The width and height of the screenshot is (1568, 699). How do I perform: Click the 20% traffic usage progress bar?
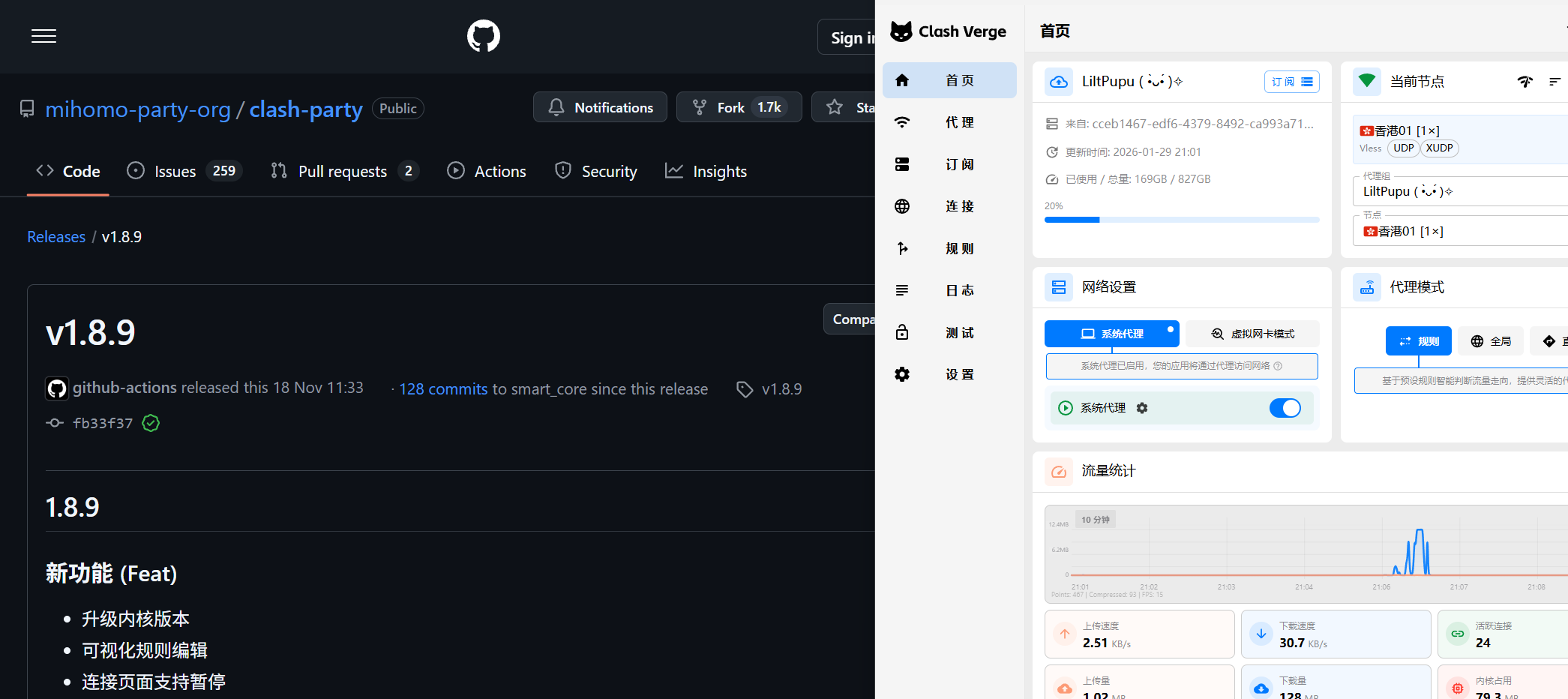click(x=1181, y=220)
